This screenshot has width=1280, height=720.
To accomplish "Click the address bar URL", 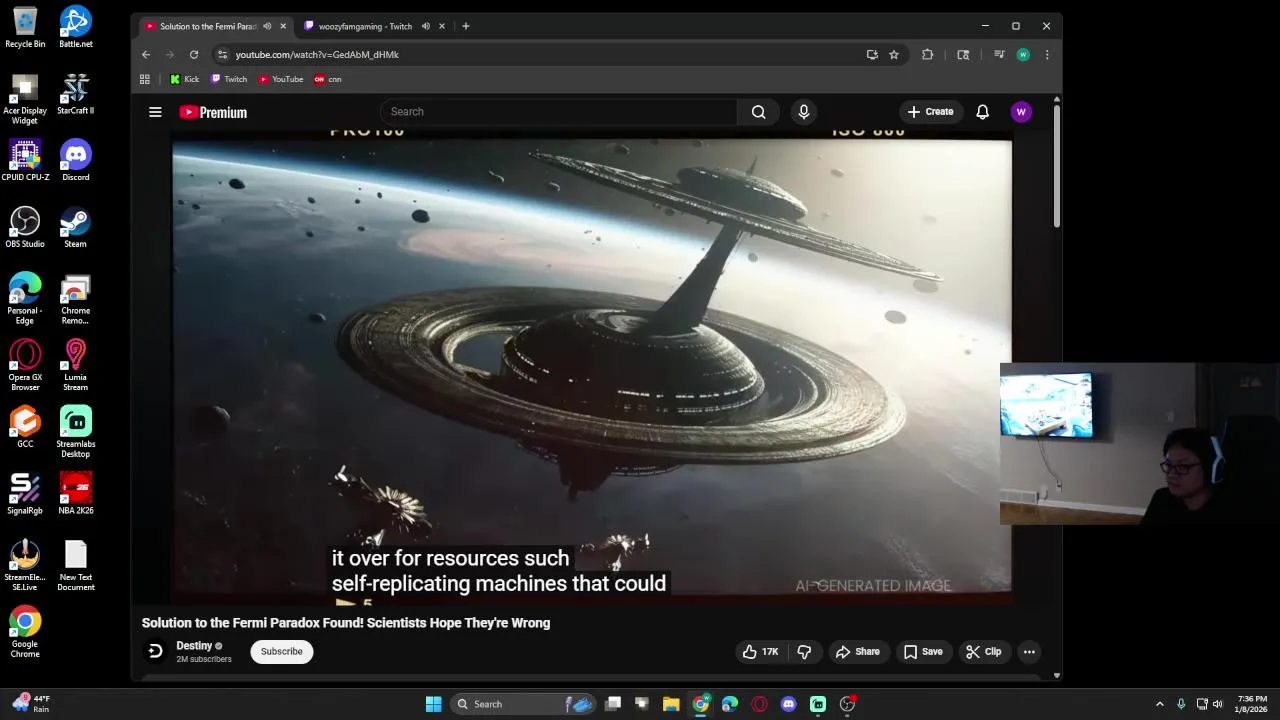I will tap(317, 55).
